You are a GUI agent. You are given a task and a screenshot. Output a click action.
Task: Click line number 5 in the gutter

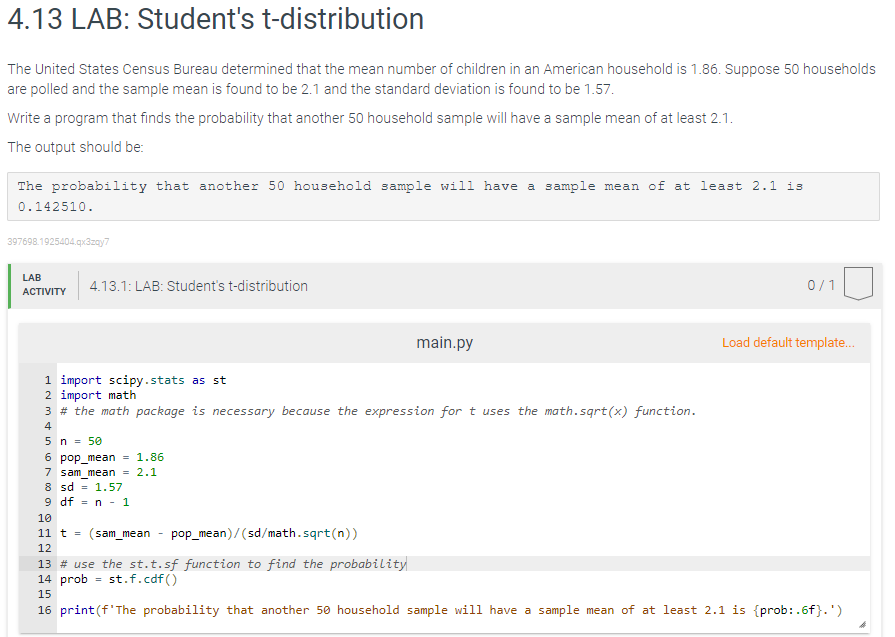pos(46,441)
